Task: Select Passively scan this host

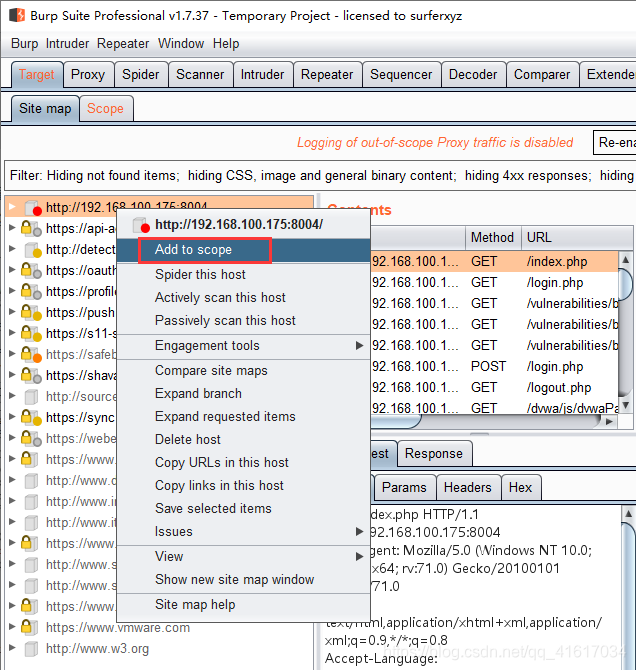Action: click(243, 320)
